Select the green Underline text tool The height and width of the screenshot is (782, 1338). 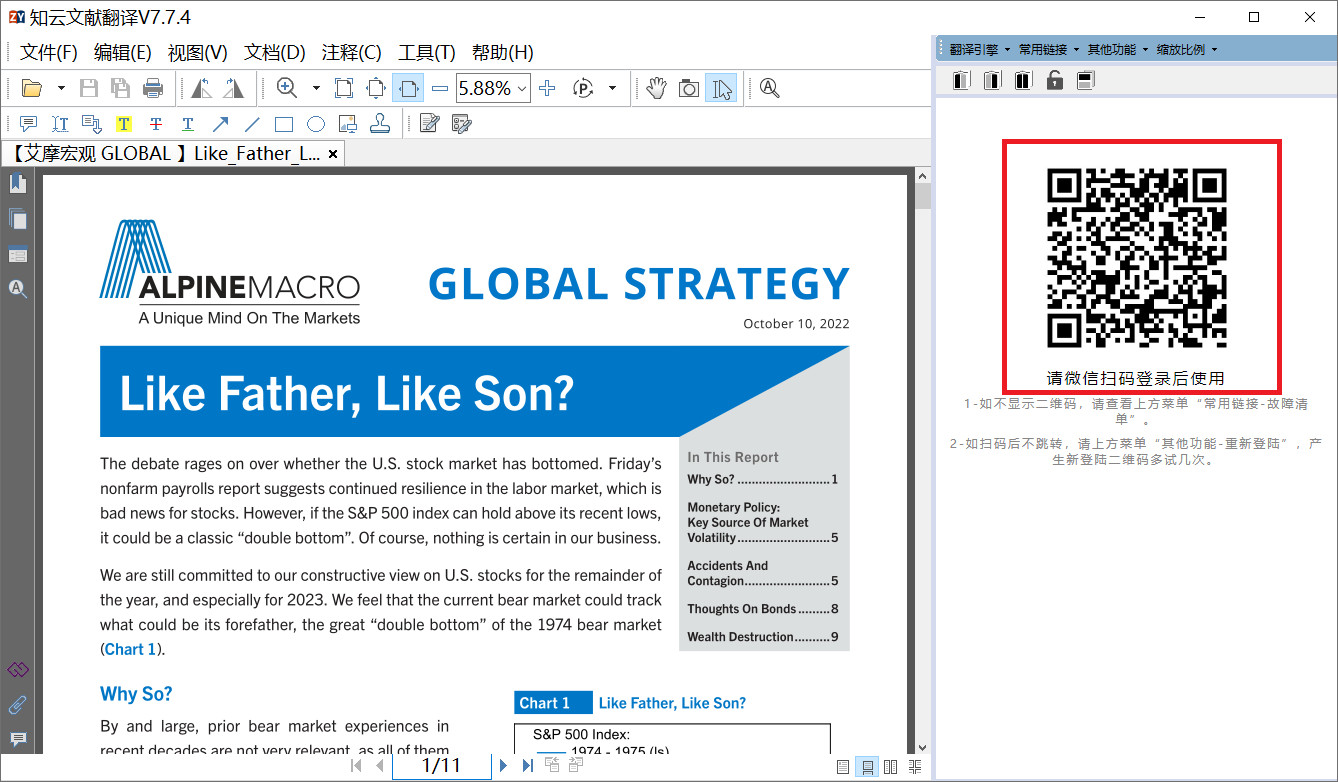188,124
